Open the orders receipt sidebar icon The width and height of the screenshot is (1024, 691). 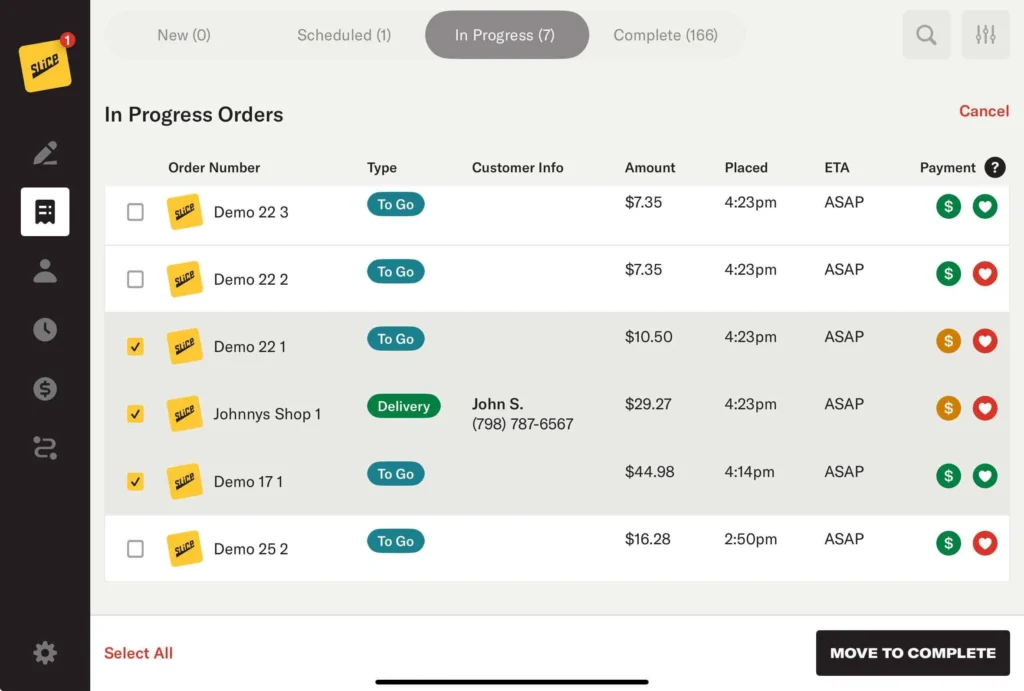[x=45, y=212]
